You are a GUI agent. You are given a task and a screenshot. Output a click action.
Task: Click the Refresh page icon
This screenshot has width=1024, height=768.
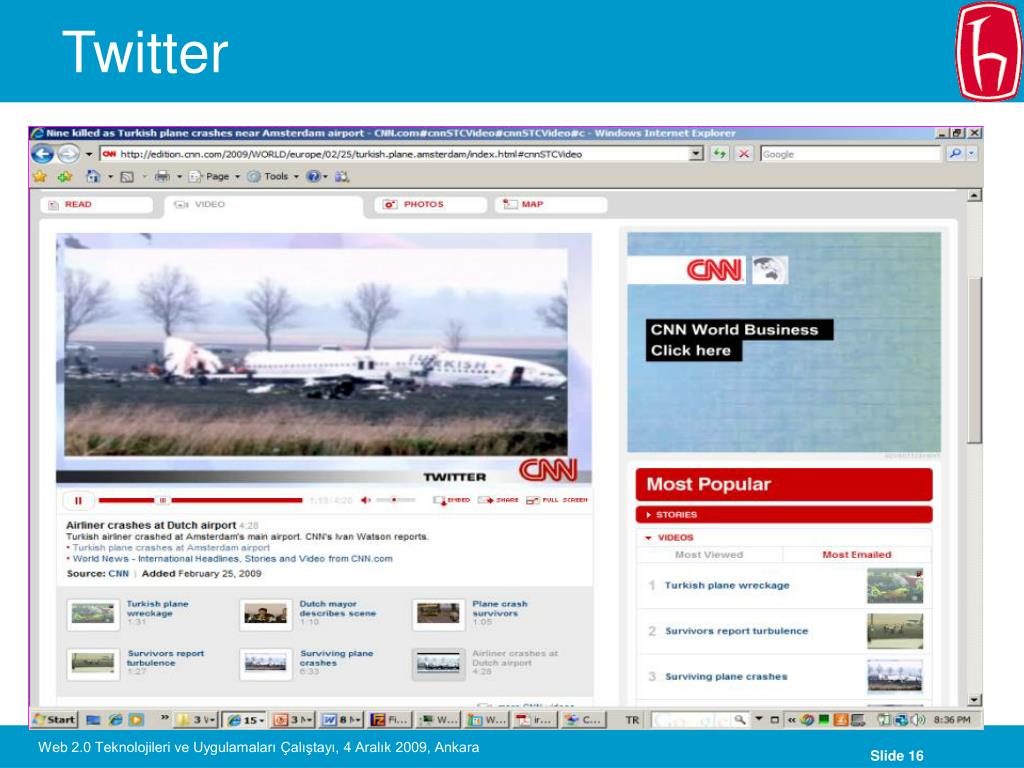tap(719, 154)
